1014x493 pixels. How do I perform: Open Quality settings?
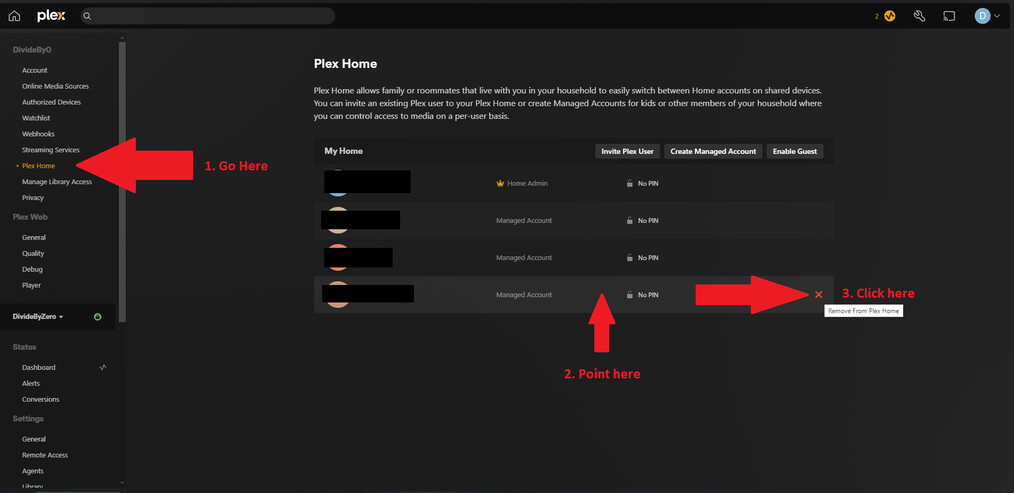pyautogui.click(x=33, y=254)
